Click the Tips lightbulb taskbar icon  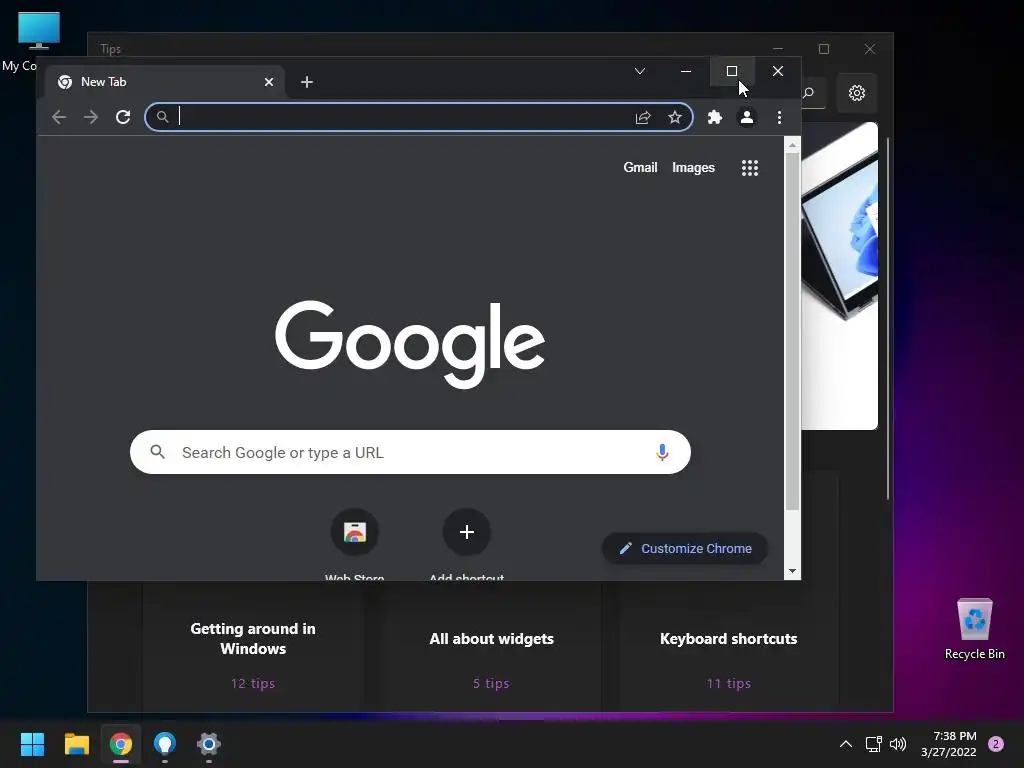165,744
